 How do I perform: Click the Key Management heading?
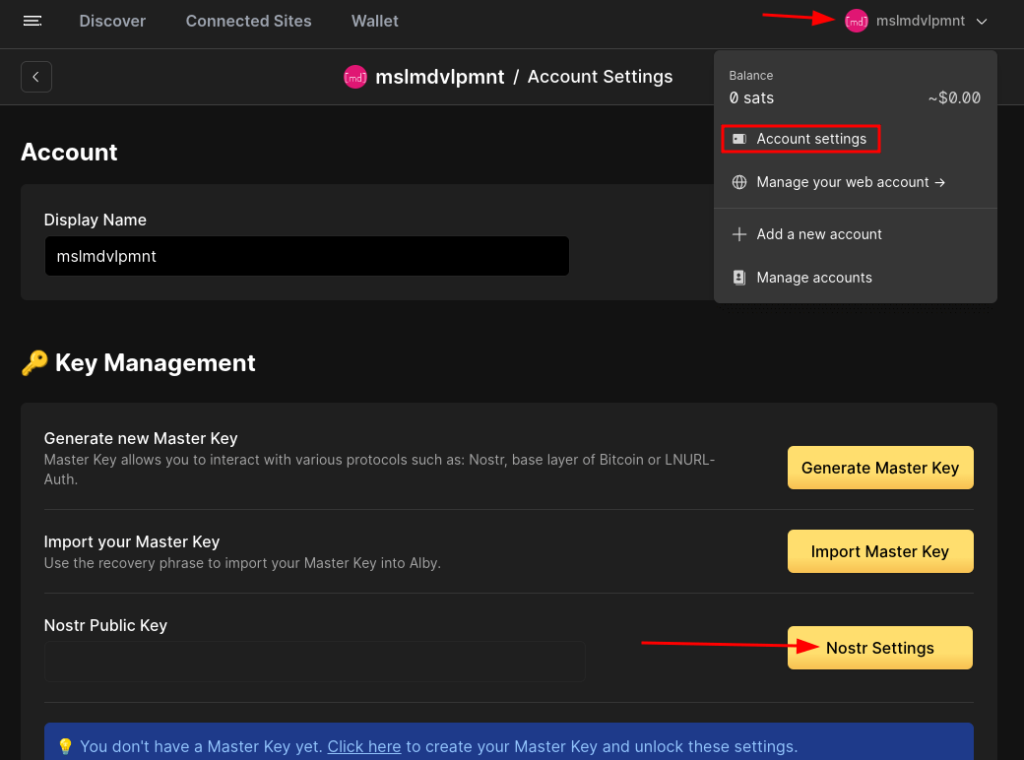(x=155, y=363)
